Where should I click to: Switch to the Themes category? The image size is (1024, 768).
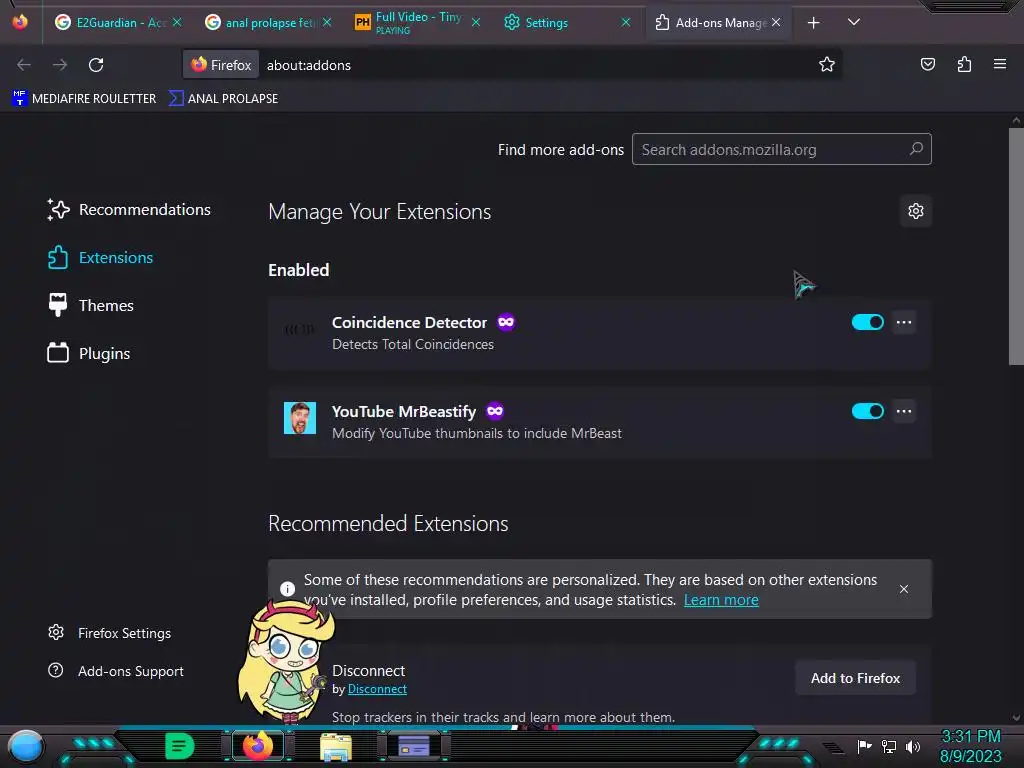pos(90,306)
